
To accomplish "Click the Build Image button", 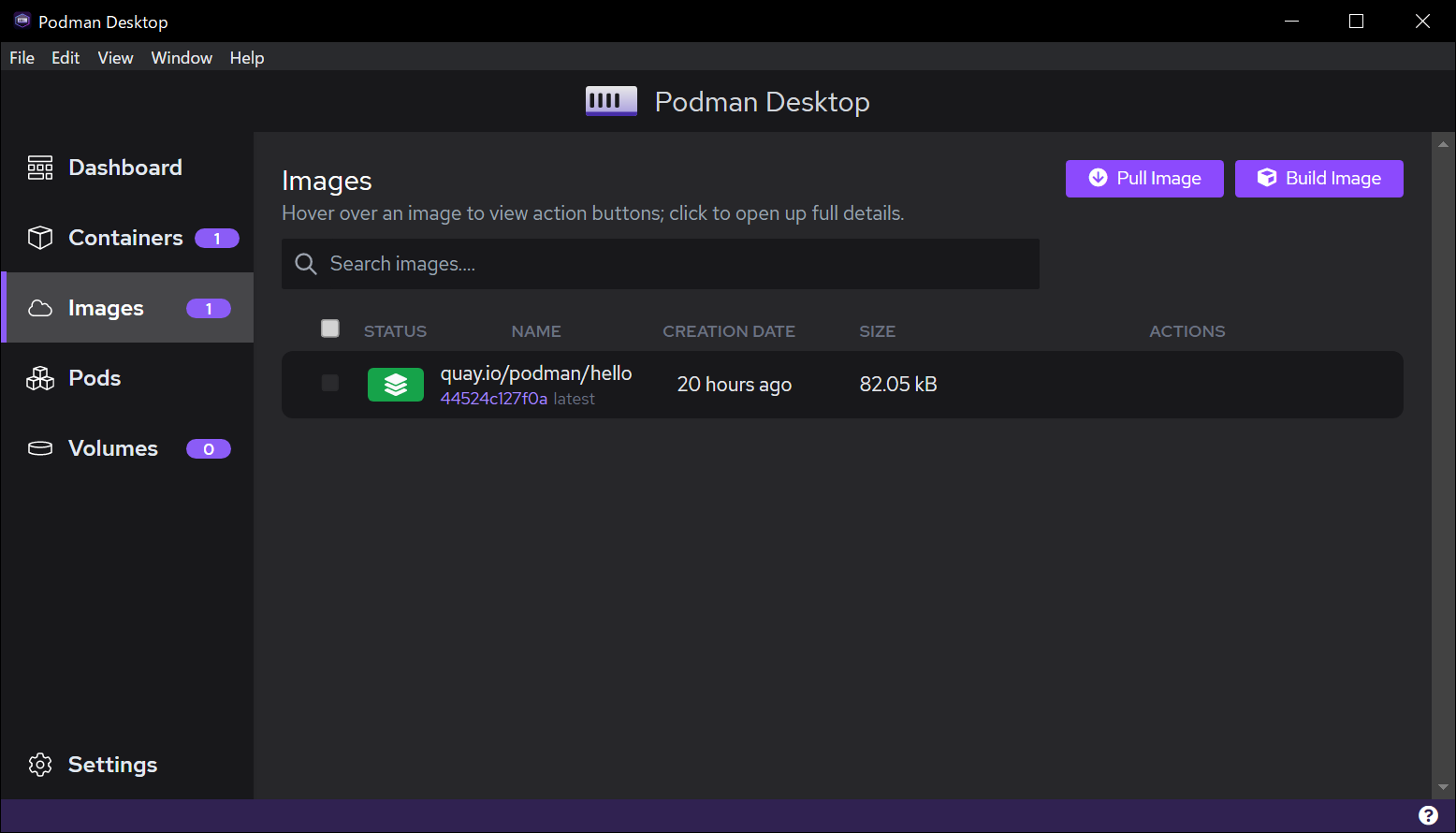I will point(1318,179).
